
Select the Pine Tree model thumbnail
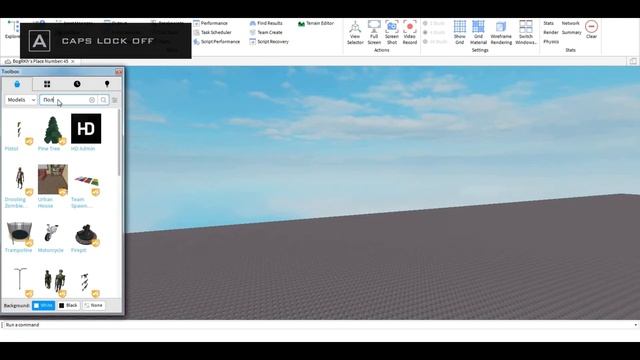53,129
